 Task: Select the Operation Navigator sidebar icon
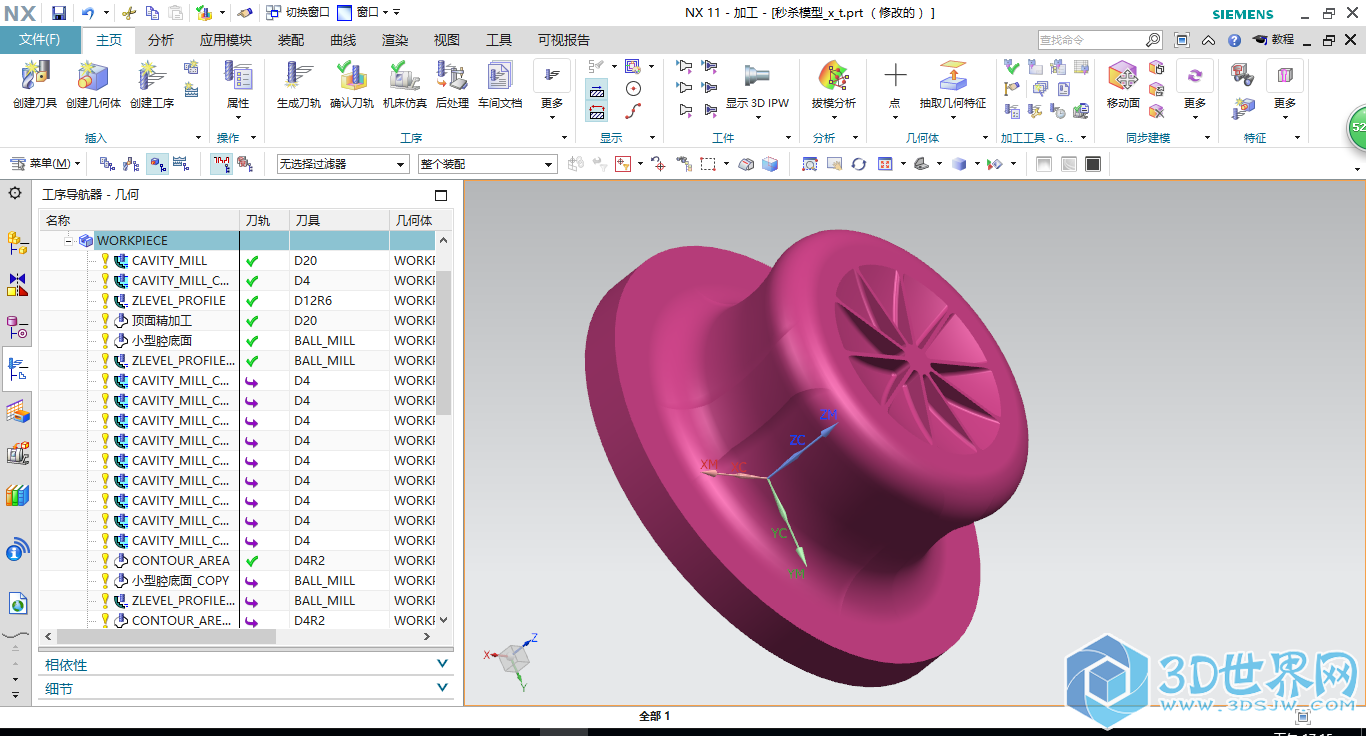[x=17, y=370]
